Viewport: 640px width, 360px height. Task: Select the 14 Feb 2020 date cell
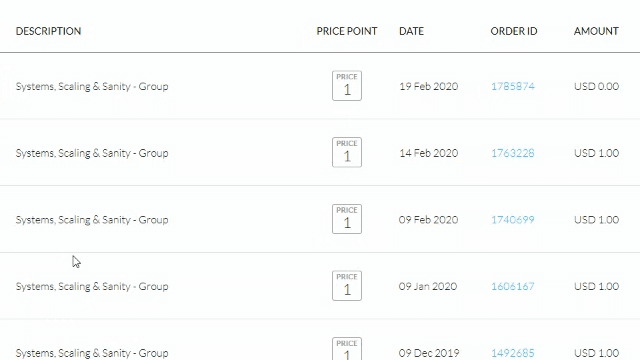pyautogui.click(x=429, y=153)
